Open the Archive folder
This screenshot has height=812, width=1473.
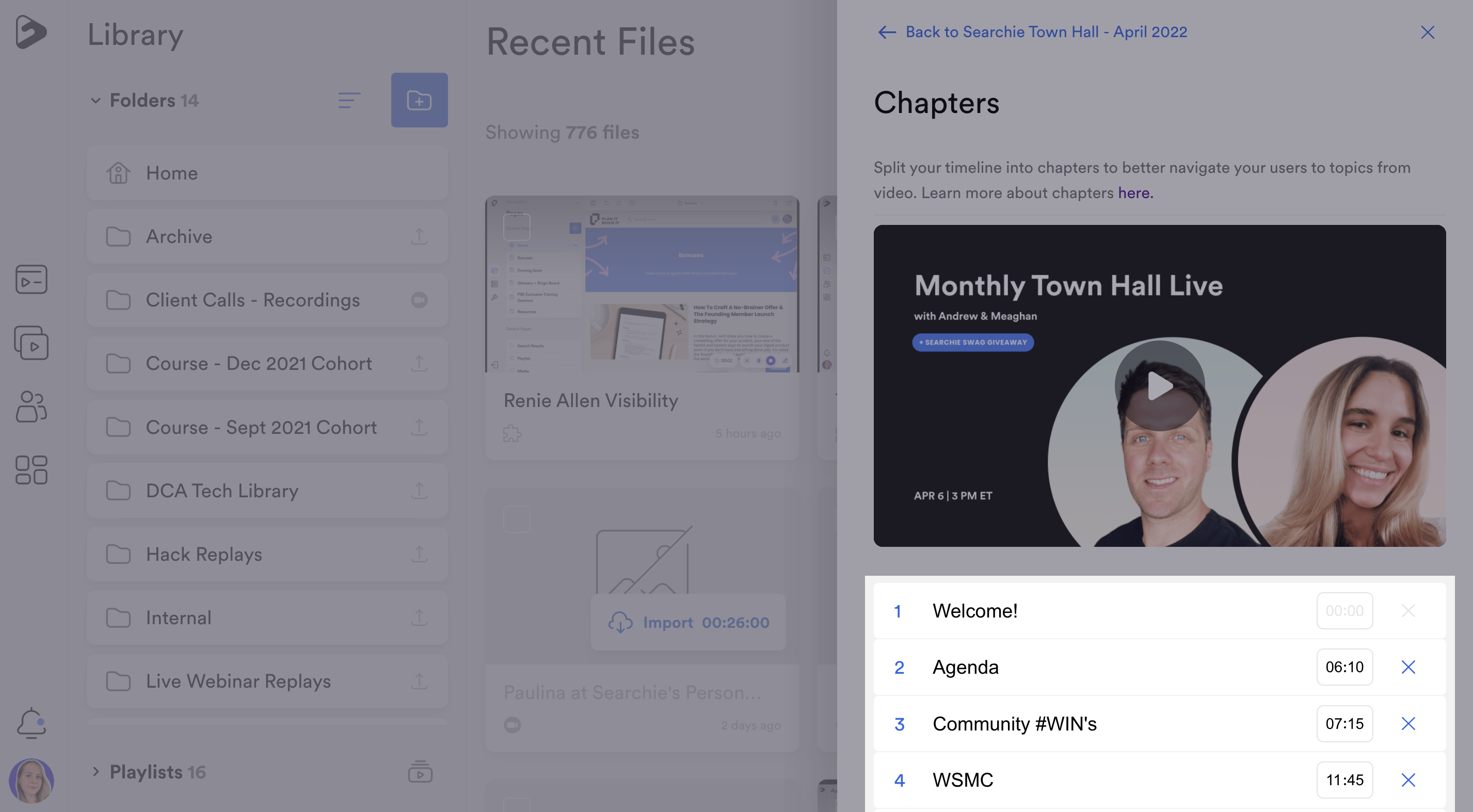[x=267, y=237]
